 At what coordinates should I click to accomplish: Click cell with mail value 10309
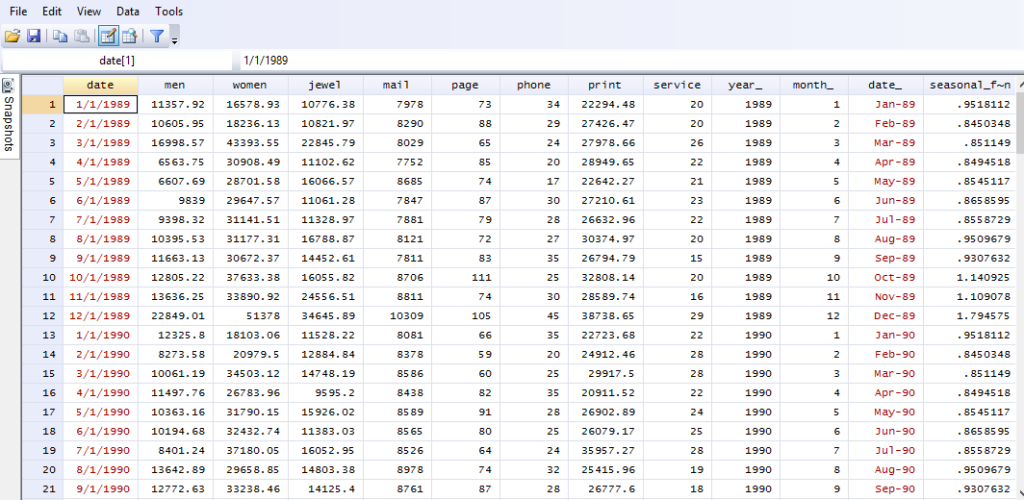[397, 316]
